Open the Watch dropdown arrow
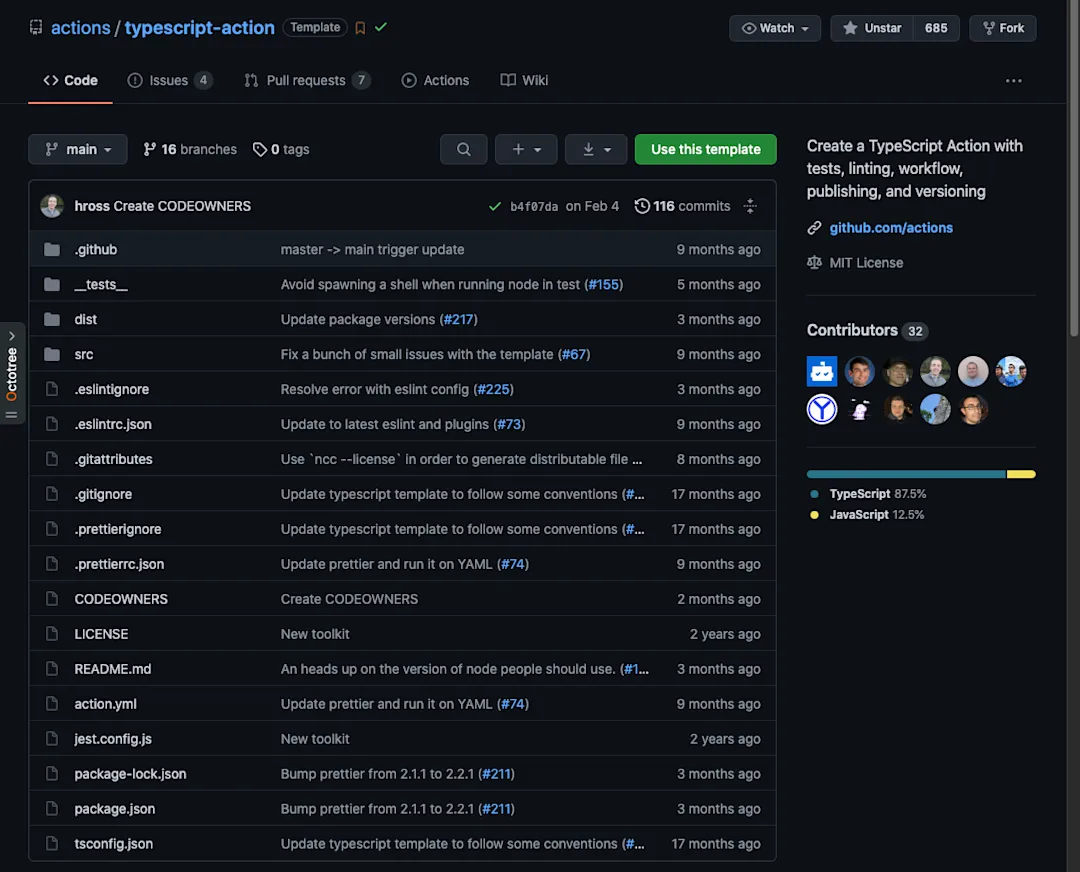This screenshot has width=1080, height=872. 805,28
